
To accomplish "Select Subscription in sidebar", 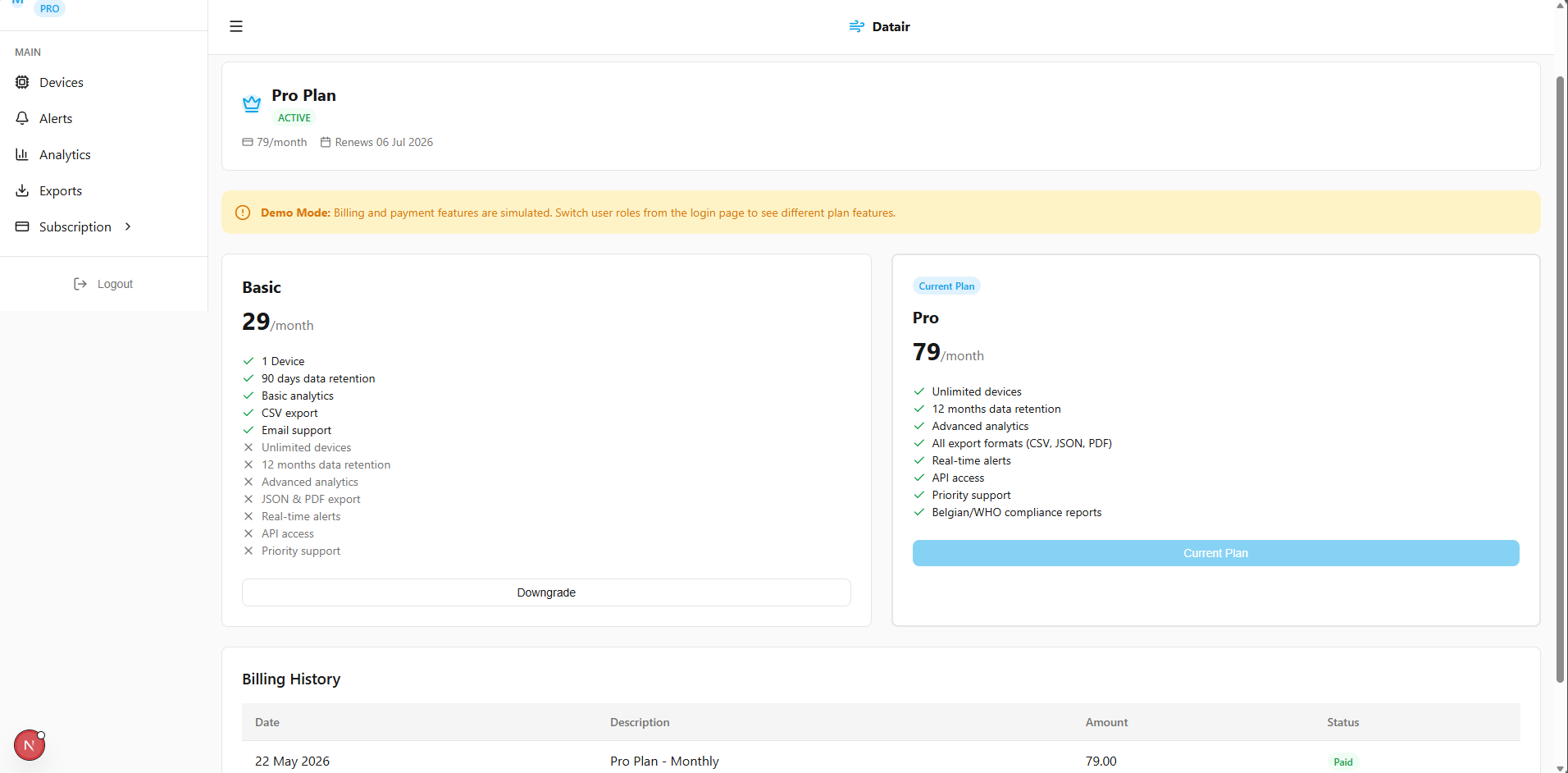I will 75,226.
